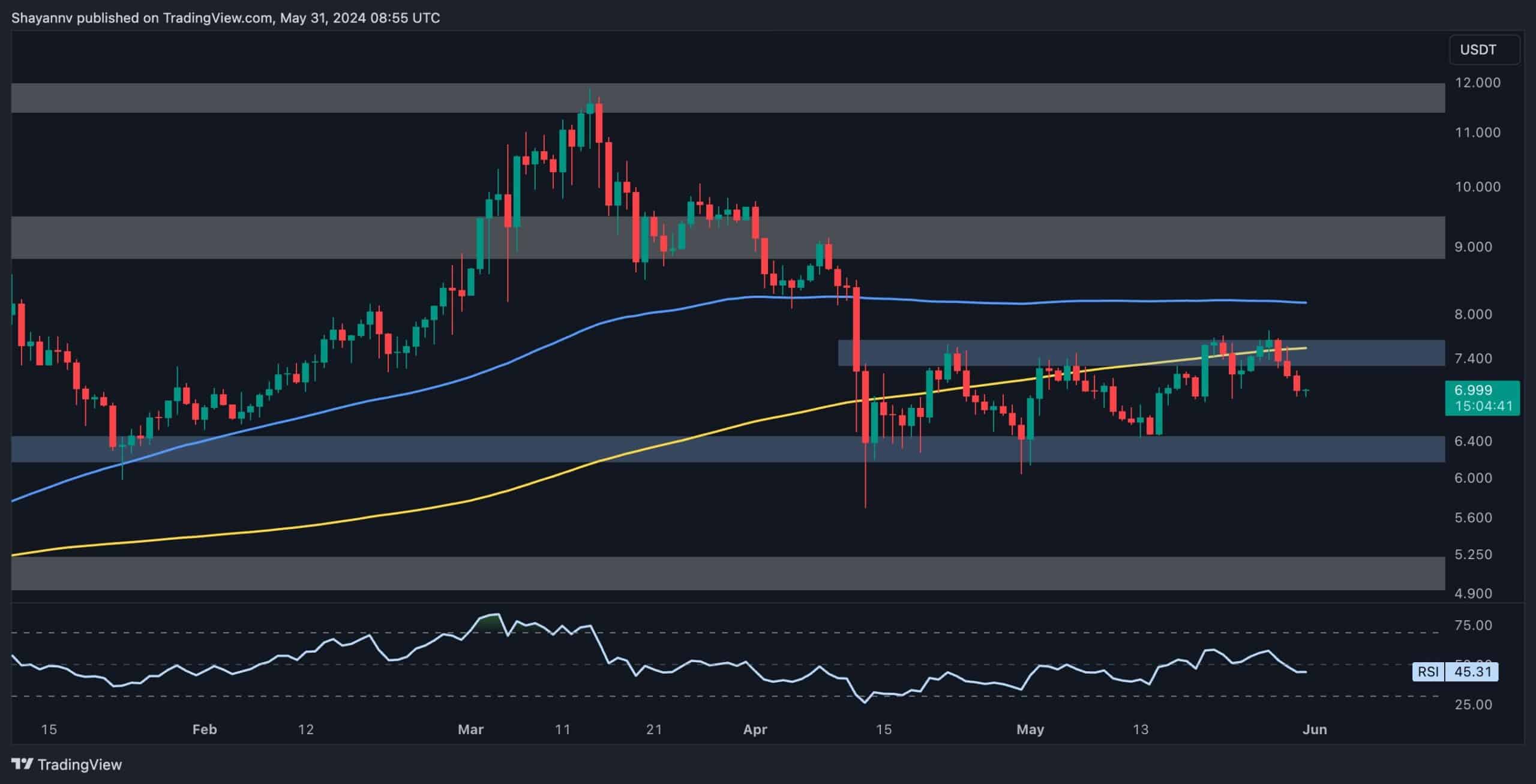Select the Mar date axis label
This screenshot has height=784, width=1536.
tap(470, 729)
